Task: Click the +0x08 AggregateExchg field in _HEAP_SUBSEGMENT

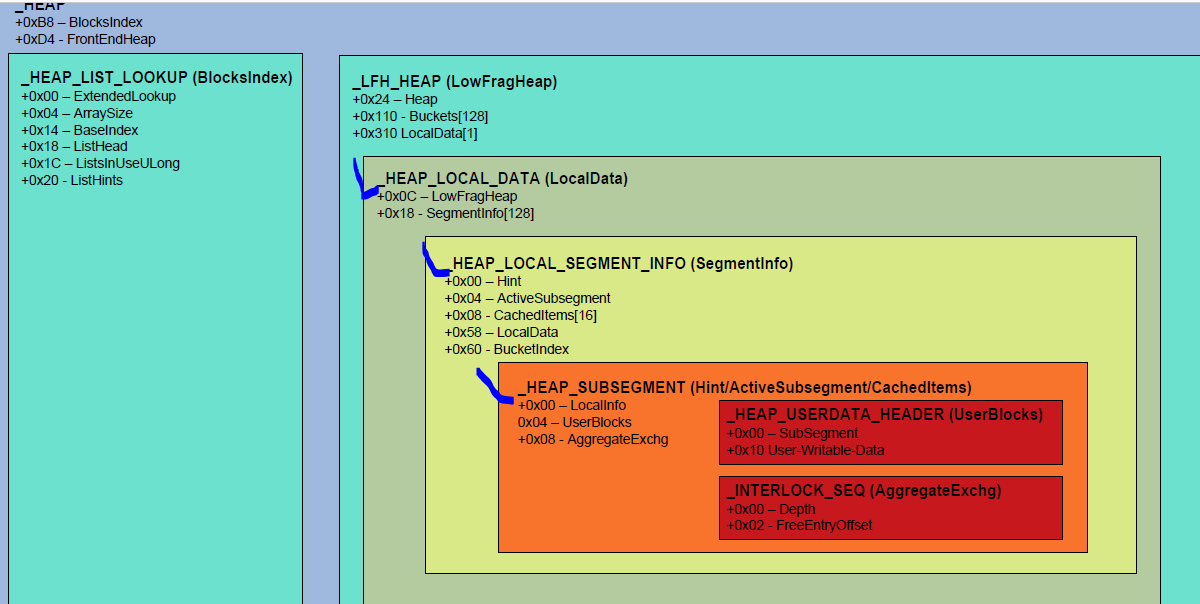Action: tap(592, 439)
